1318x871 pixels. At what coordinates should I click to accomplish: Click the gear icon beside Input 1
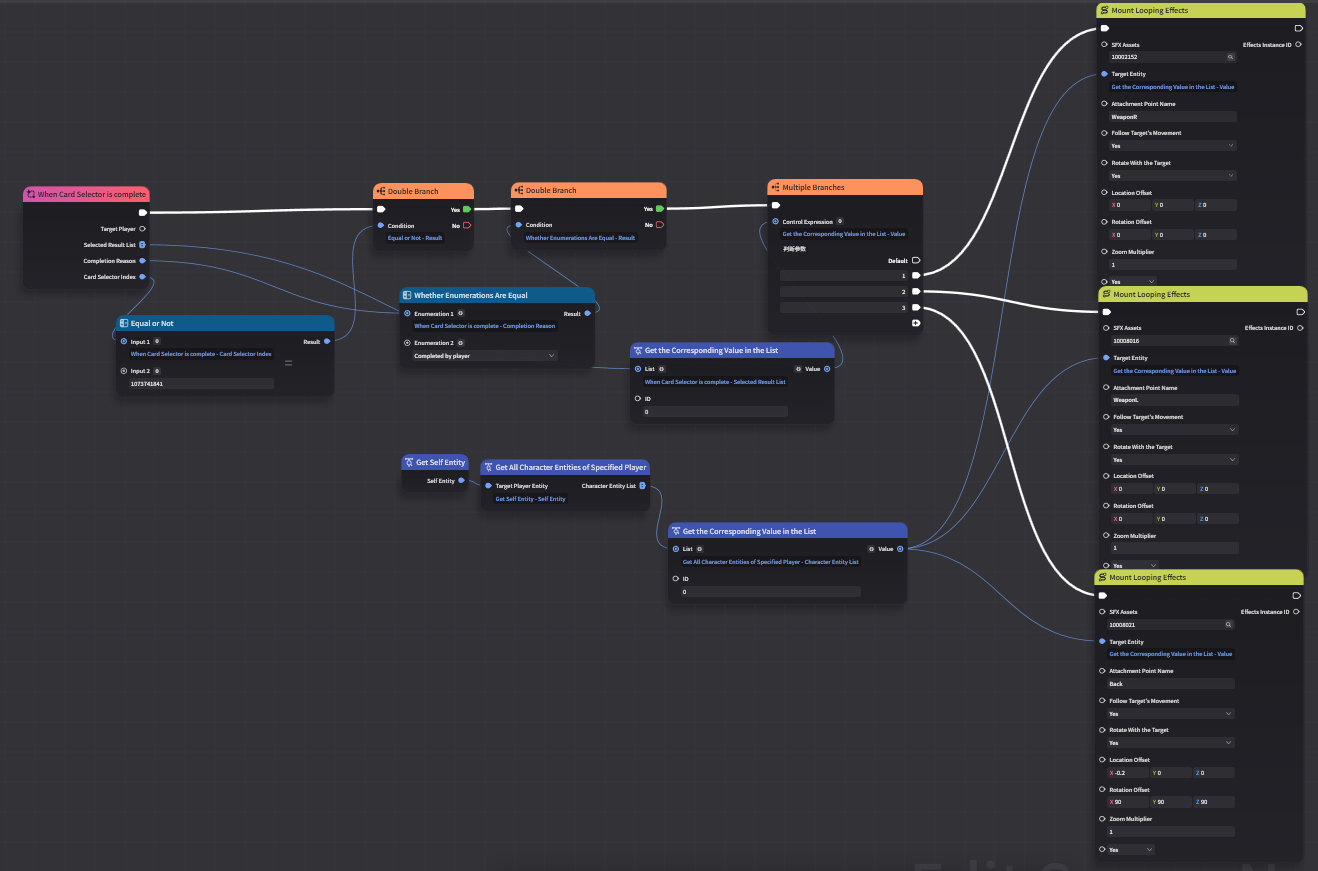point(157,342)
